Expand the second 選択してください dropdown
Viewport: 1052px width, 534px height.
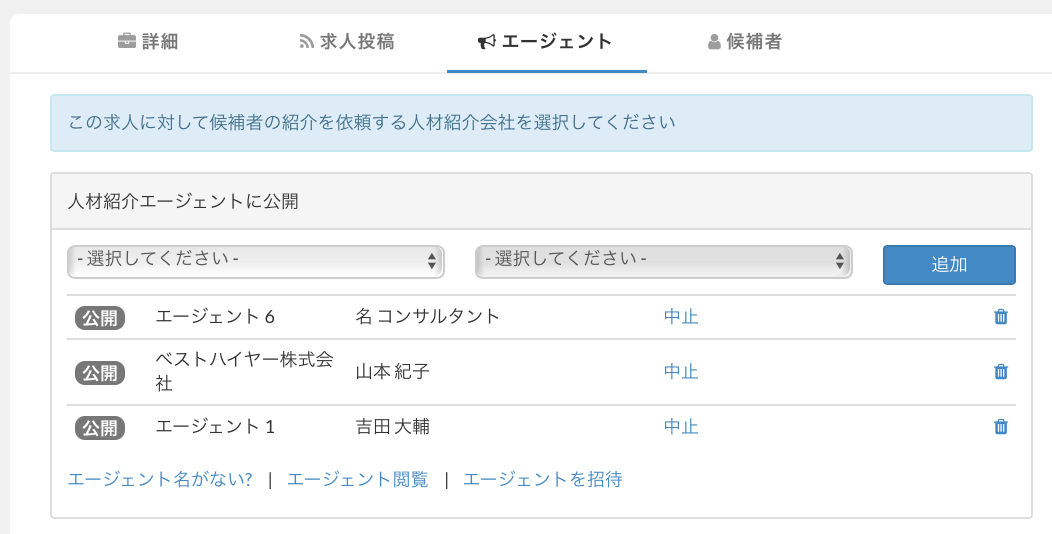(663, 261)
